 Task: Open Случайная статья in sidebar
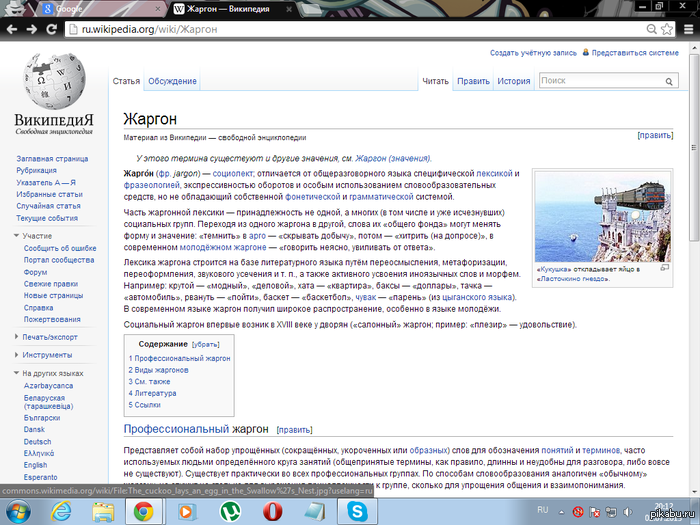pos(48,206)
